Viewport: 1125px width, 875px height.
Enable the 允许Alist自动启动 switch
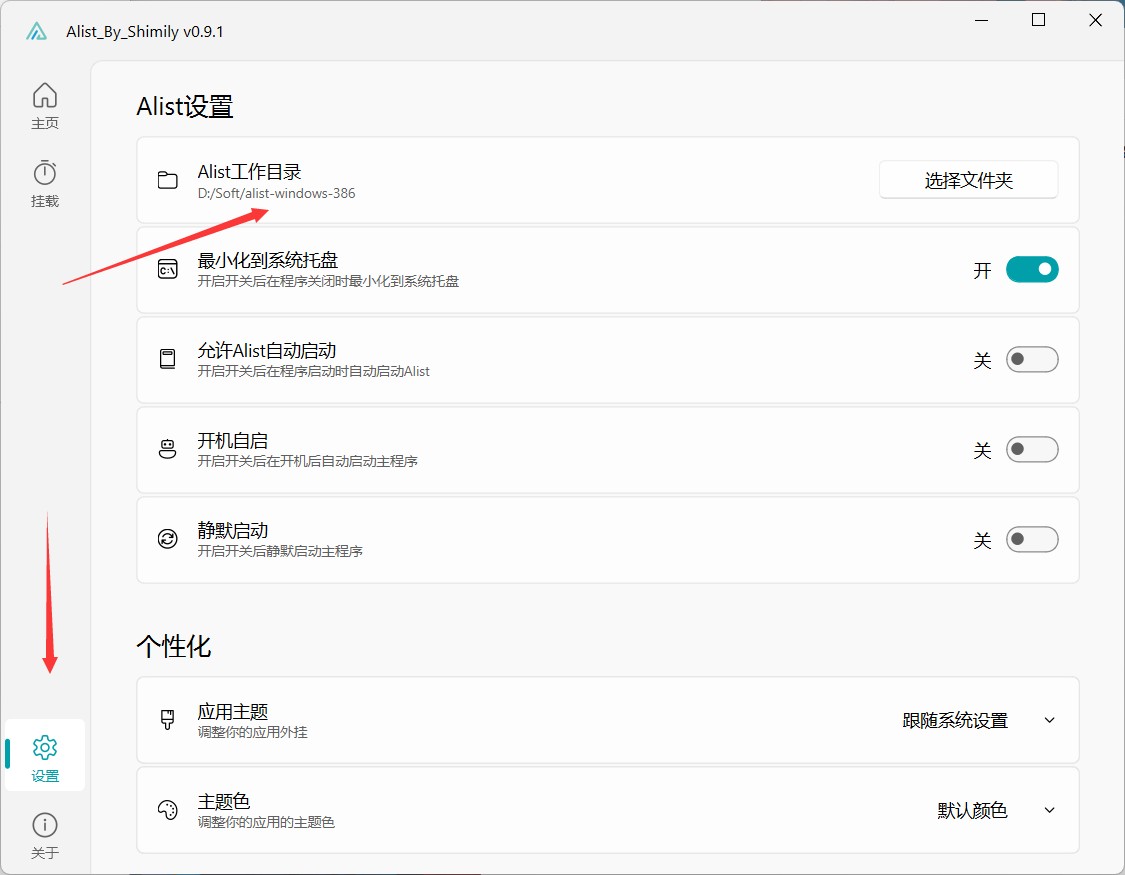(x=1031, y=360)
